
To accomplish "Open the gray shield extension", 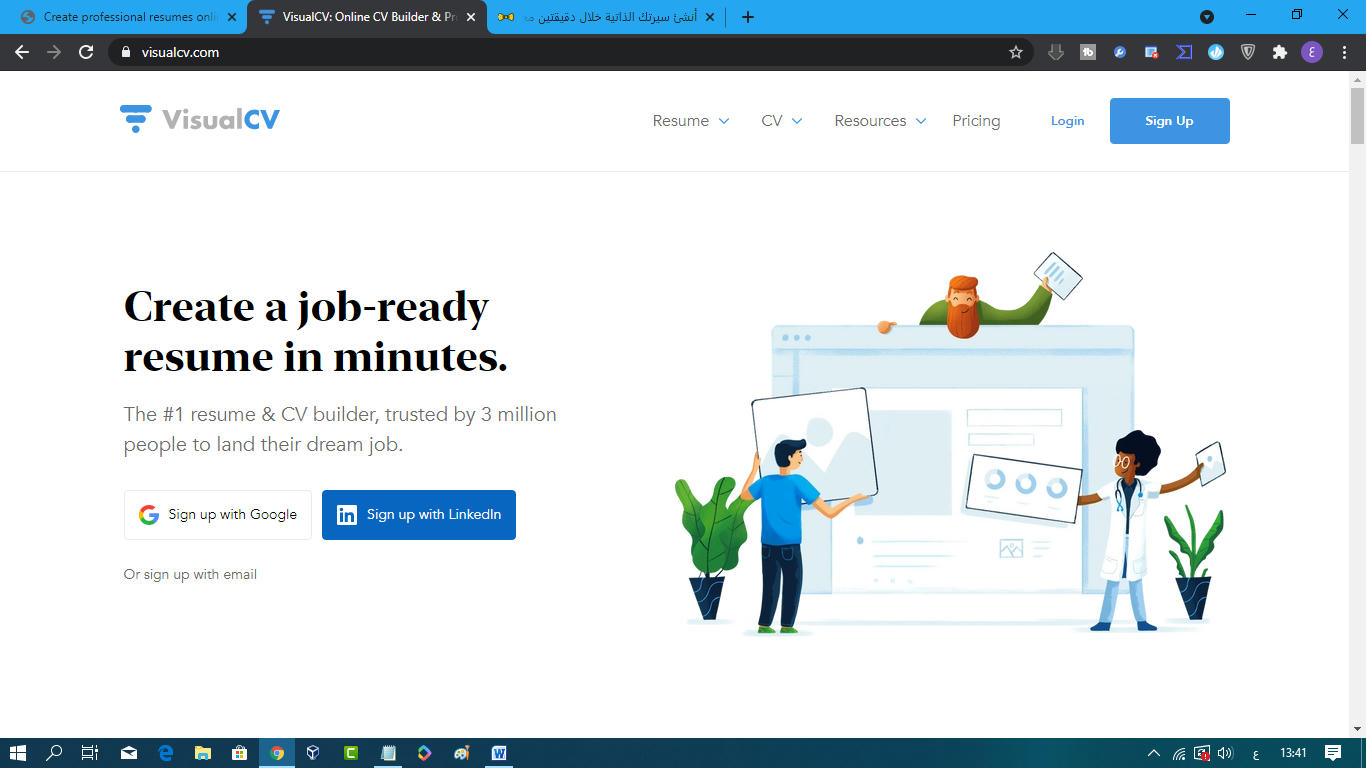I will (x=1248, y=52).
